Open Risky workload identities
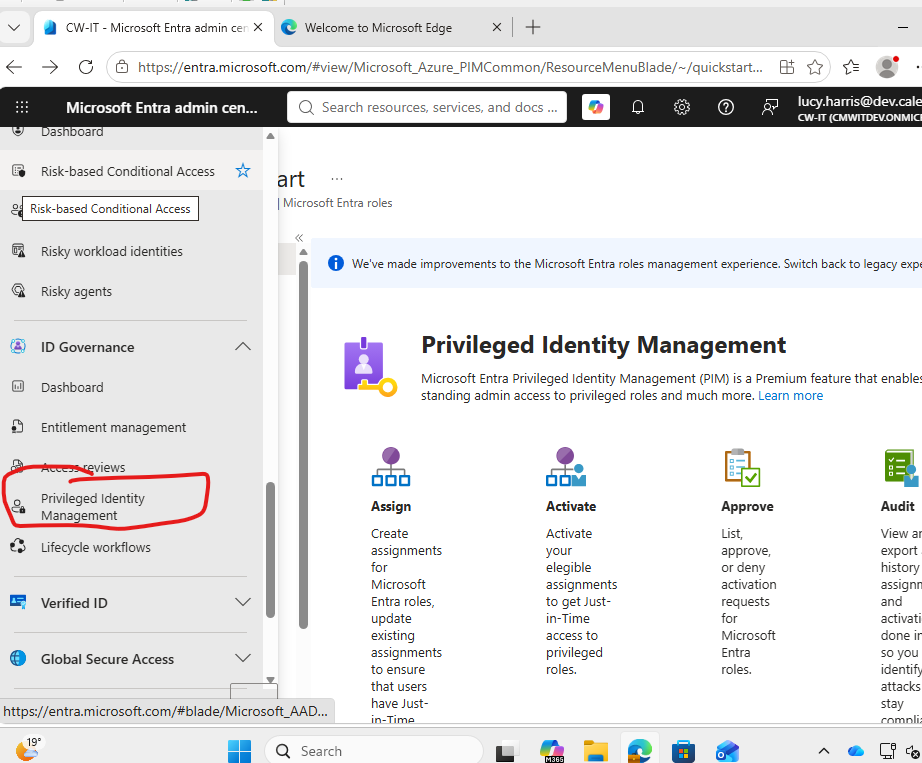Image resolution: width=922 pixels, height=763 pixels. point(112,251)
